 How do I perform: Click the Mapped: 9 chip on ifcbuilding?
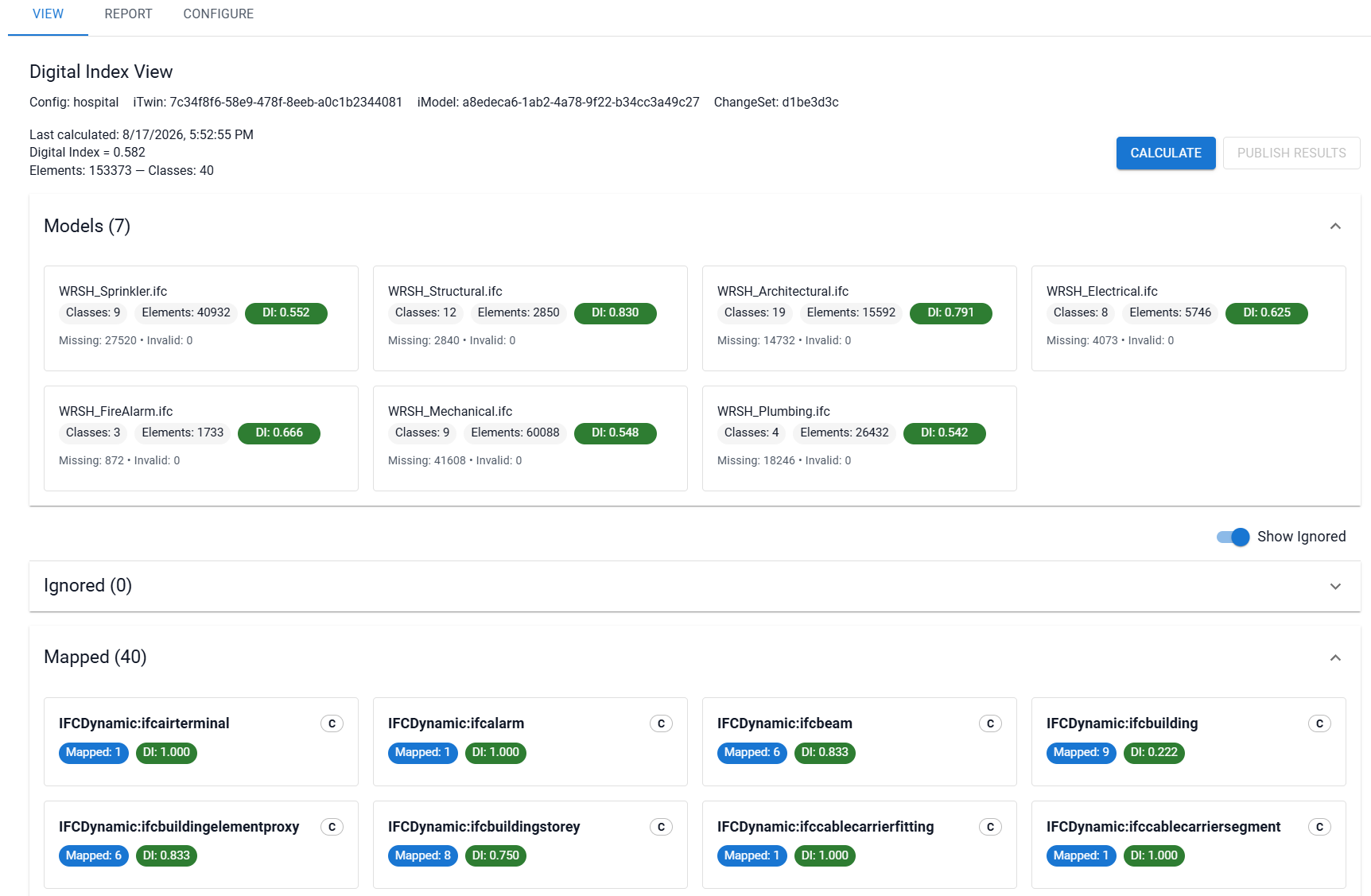click(1082, 753)
